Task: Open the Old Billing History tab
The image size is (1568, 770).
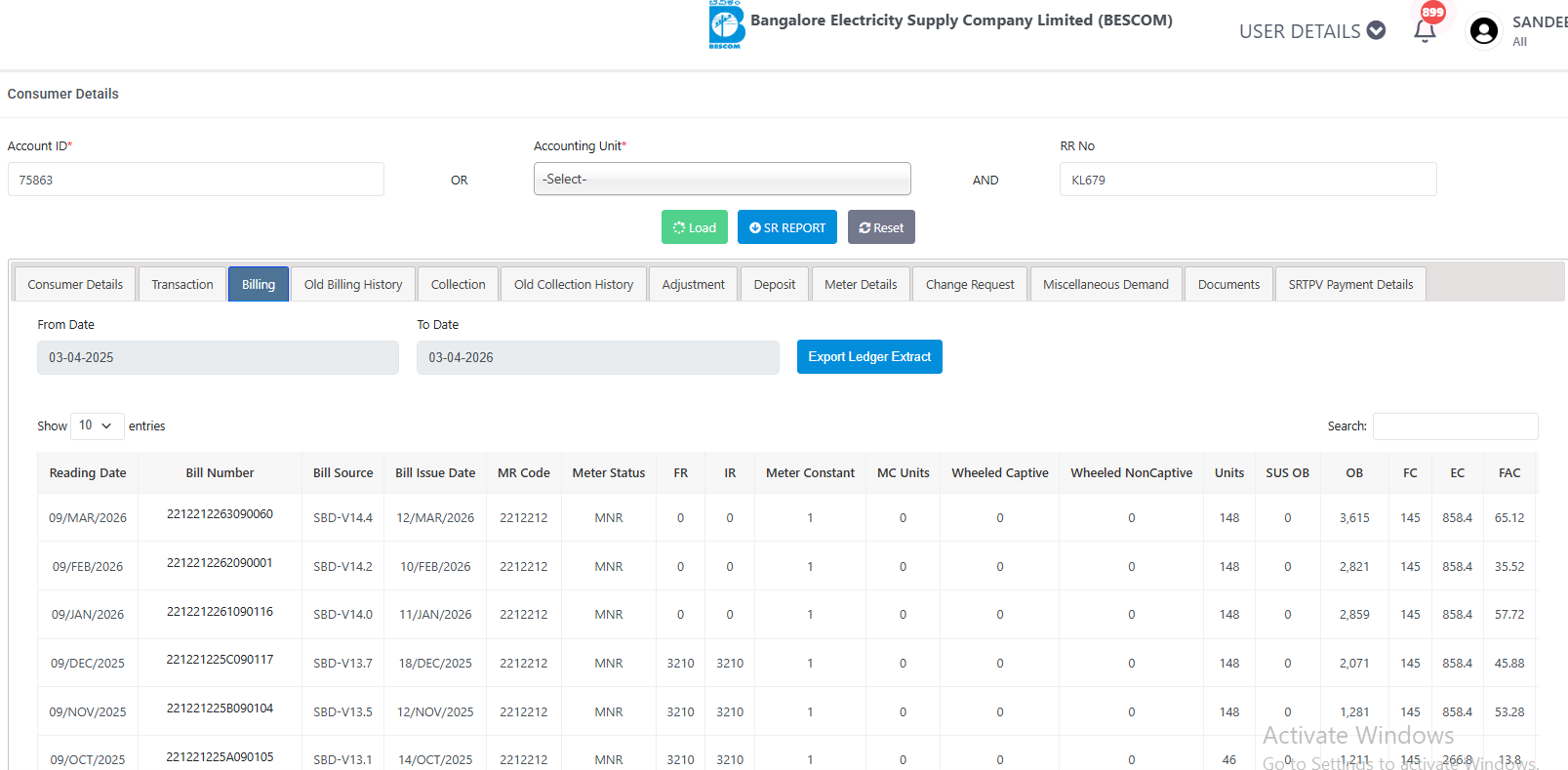Action: click(x=352, y=284)
